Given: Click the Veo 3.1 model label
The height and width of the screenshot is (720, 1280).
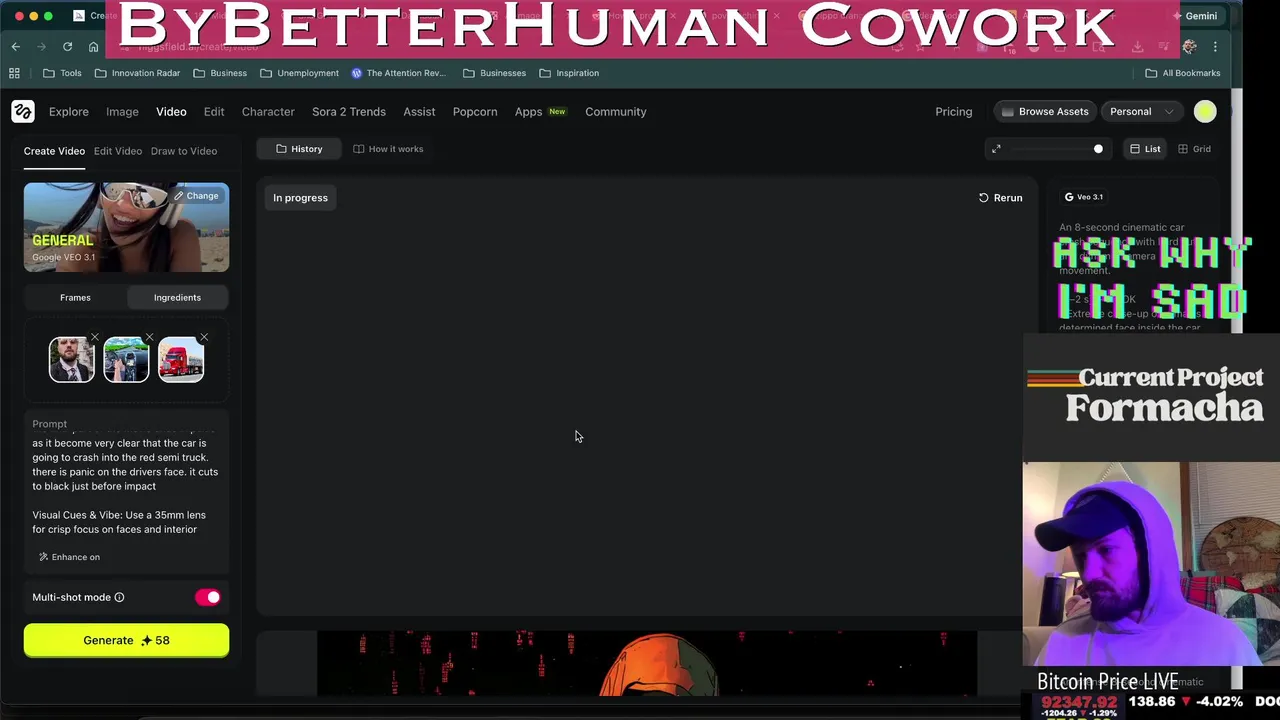Looking at the screenshot, I should [x=1083, y=197].
